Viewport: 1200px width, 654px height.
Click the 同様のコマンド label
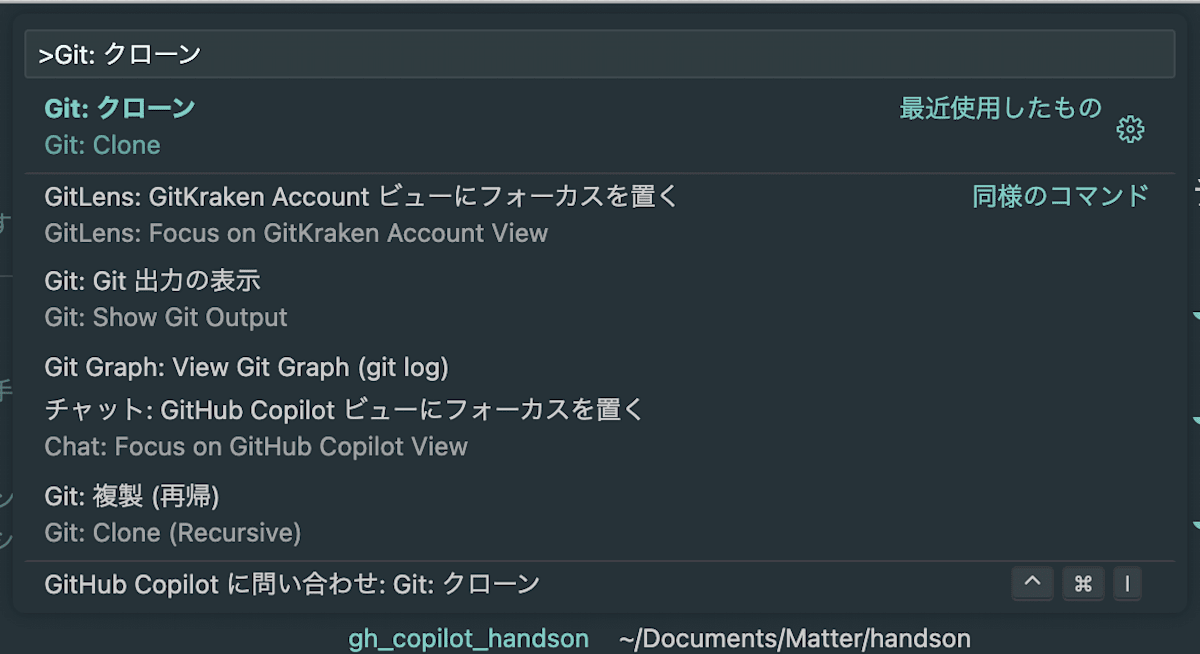click(1061, 196)
